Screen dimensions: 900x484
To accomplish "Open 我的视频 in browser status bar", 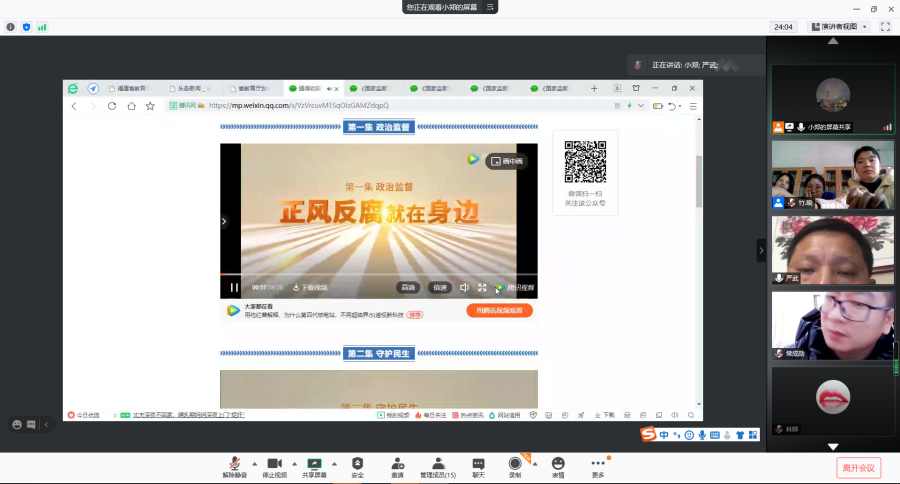I will click(x=393, y=415).
